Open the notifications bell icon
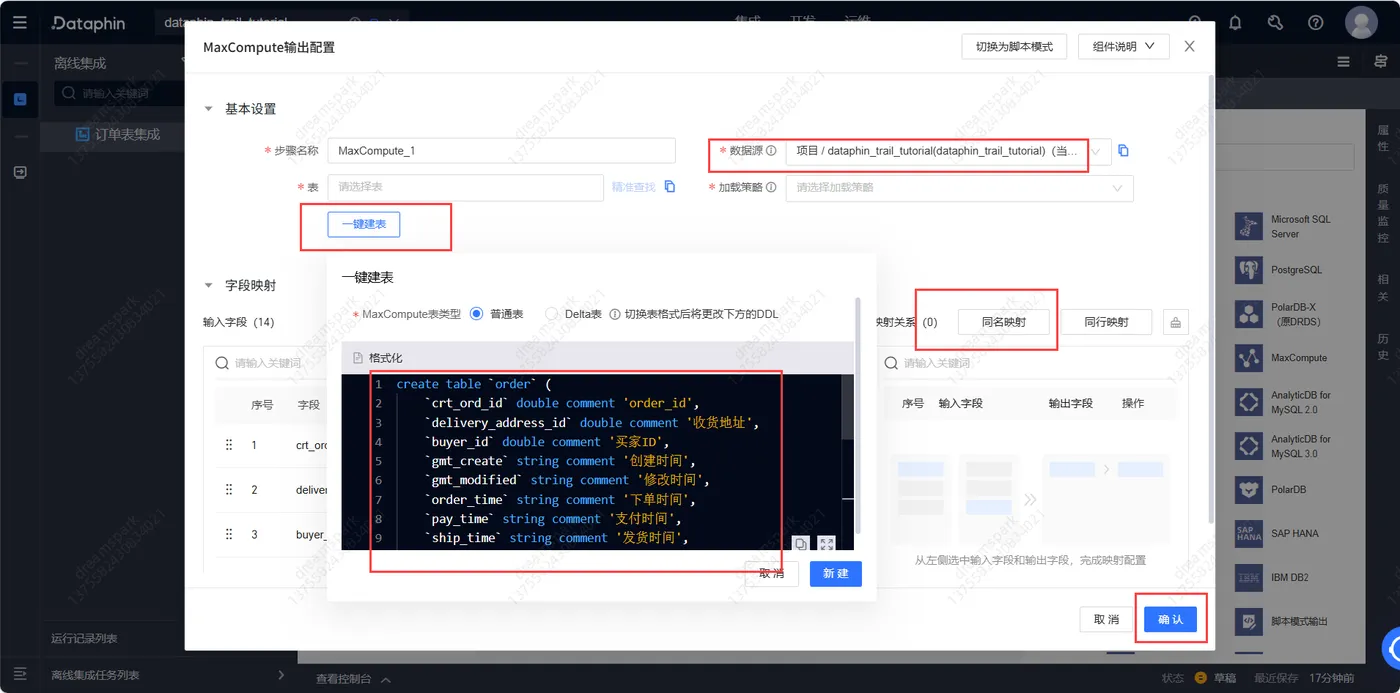The width and height of the screenshot is (1400, 693). 1235,22
